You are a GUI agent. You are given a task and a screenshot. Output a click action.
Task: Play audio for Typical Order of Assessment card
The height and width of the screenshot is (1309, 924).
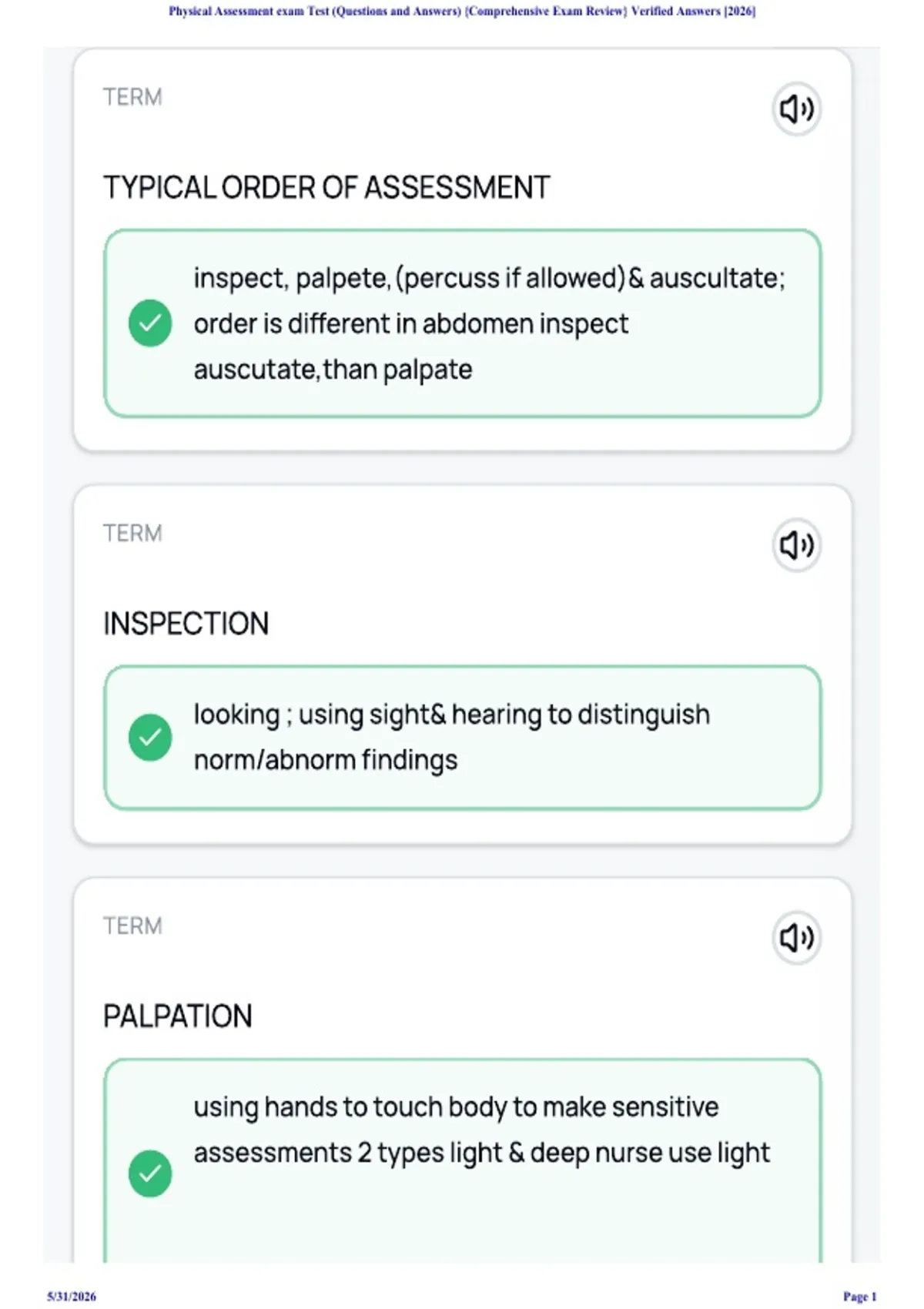[x=796, y=109]
